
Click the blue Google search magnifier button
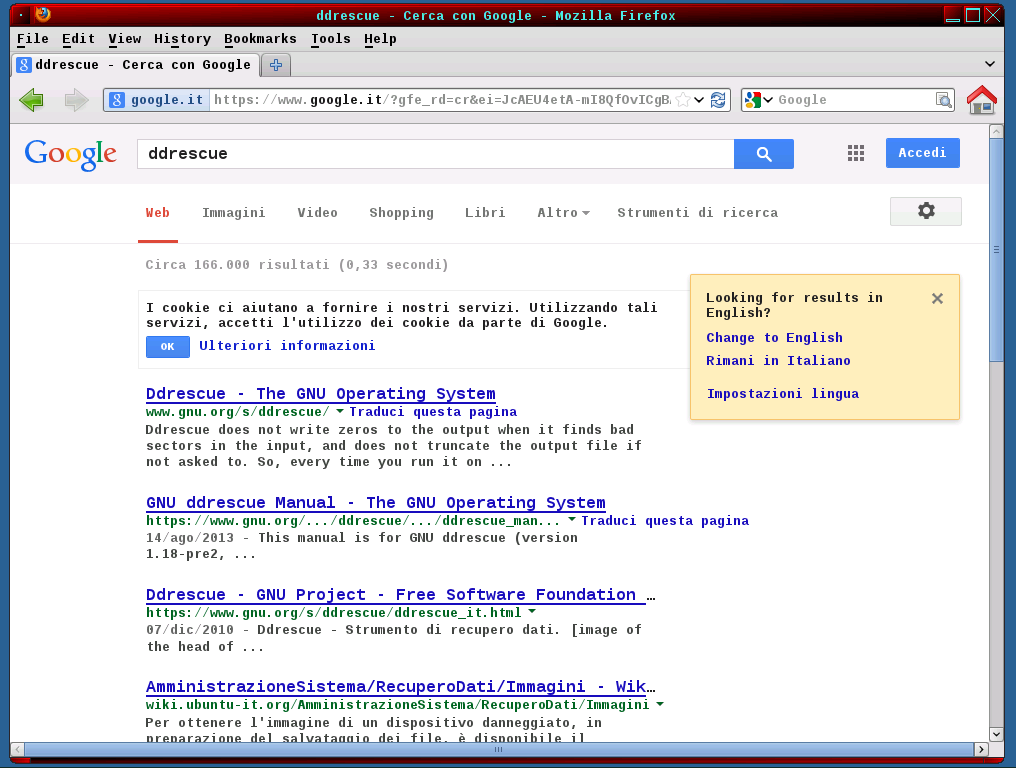coord(763,154)
